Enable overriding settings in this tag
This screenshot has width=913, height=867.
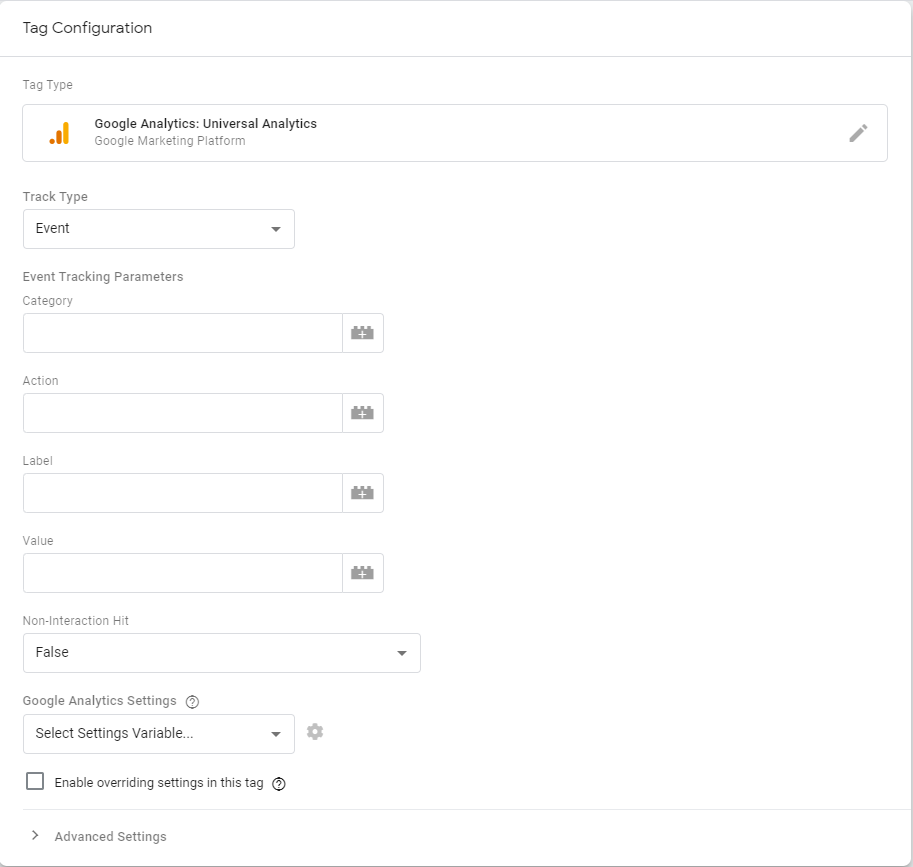35,781
